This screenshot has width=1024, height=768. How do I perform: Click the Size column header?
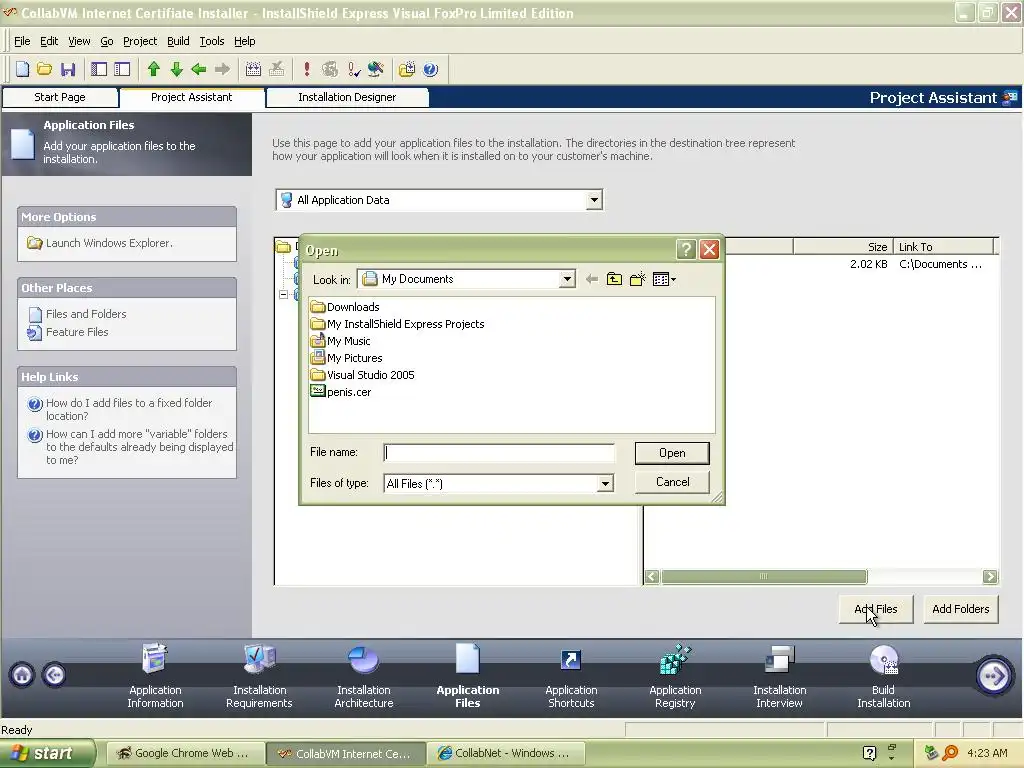[842, 247]
